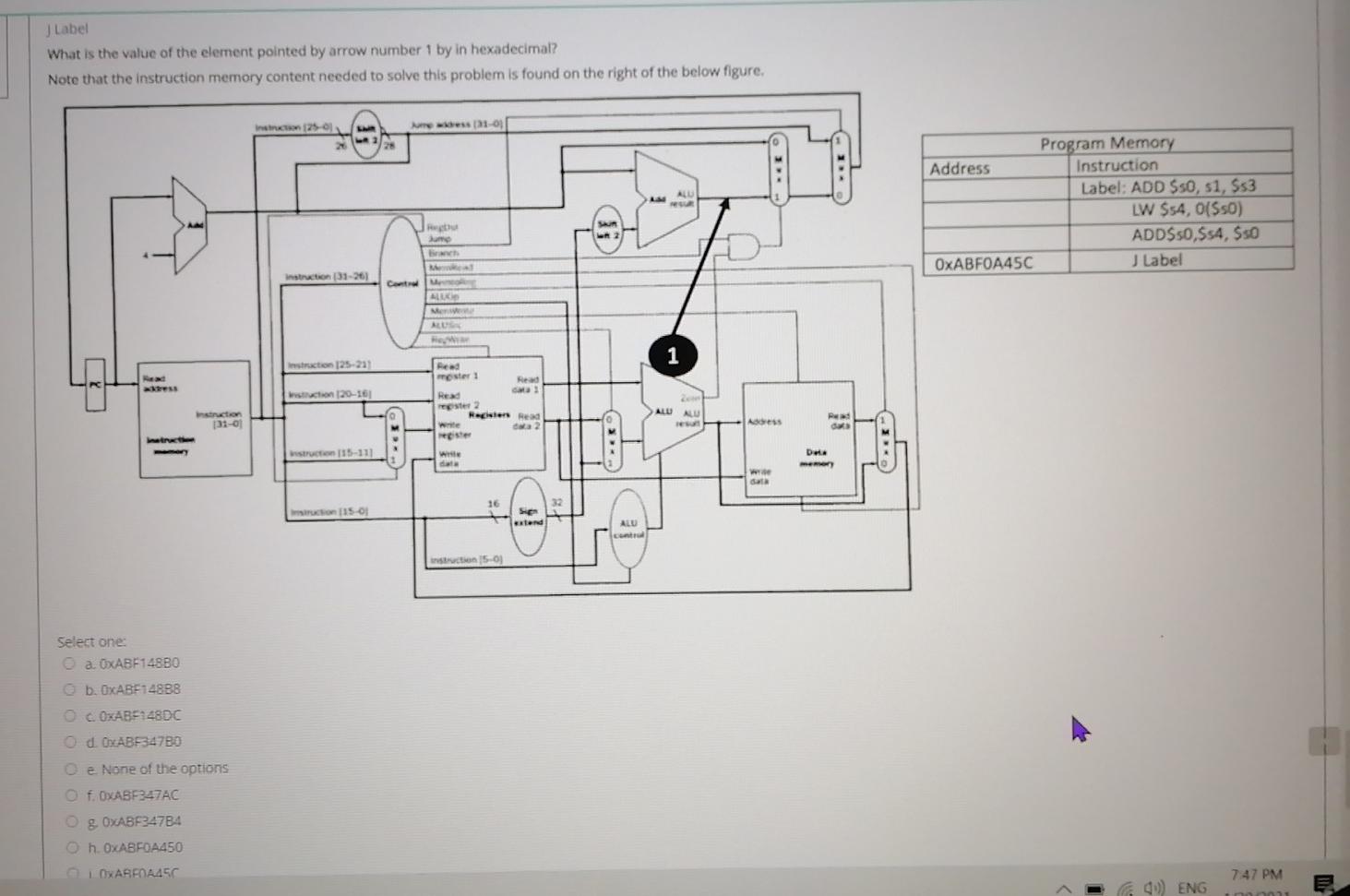Image resolution: width=1350 pixels, height=896 pixels.
Task: Click the 'J Label' heading at the top
Action: pyautogui.click(x=66, y=29)
